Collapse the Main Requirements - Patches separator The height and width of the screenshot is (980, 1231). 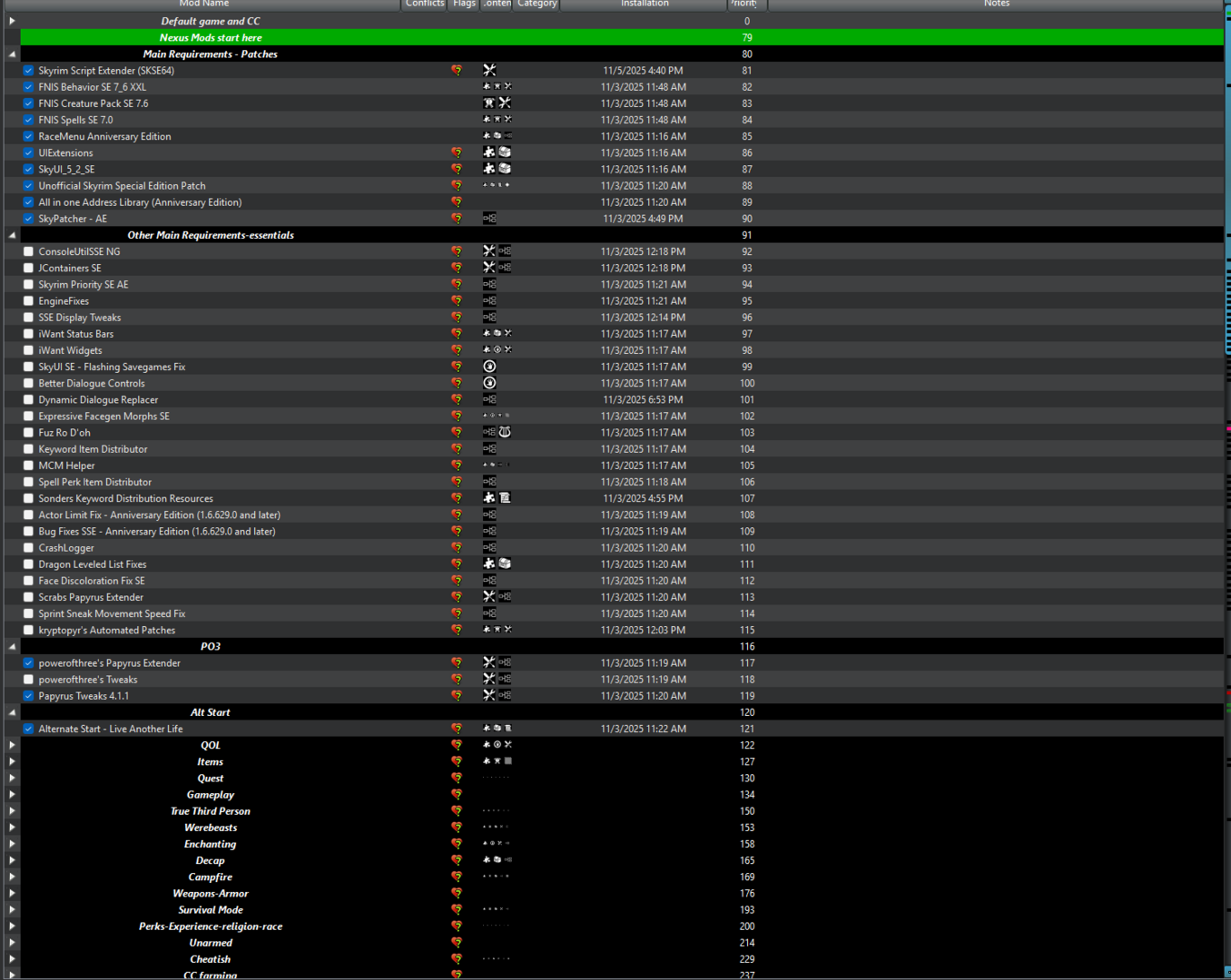coord(12,54)
